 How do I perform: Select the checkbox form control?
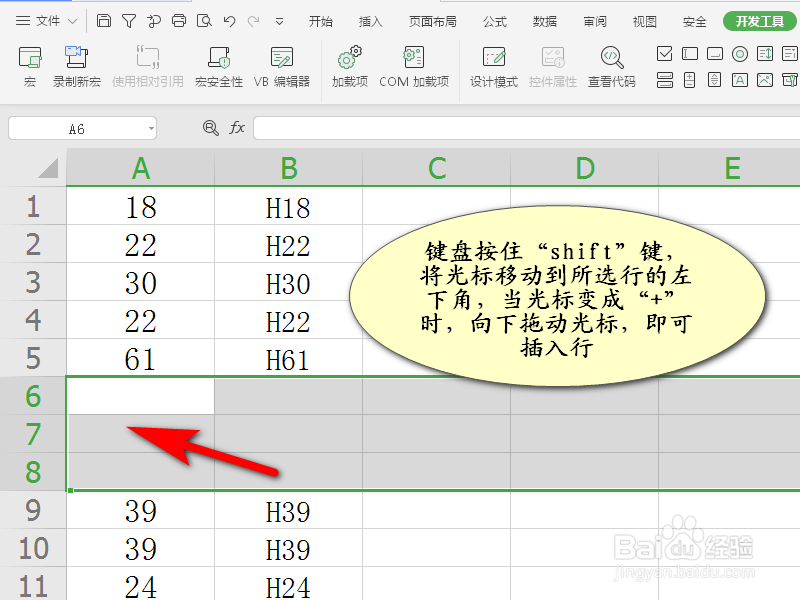tap(664, 52)
